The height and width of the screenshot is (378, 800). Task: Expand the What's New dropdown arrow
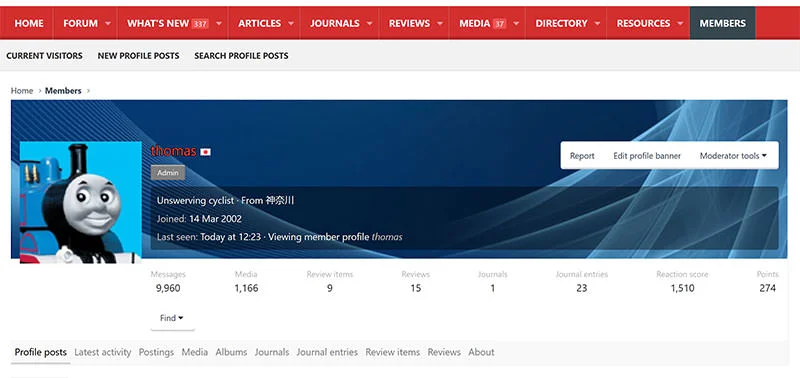219,23
